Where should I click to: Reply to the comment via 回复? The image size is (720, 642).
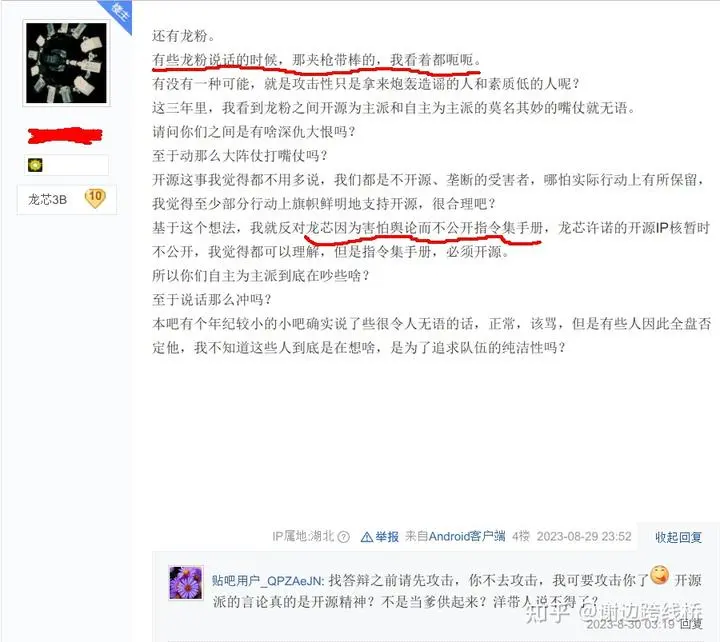[691, 624]
